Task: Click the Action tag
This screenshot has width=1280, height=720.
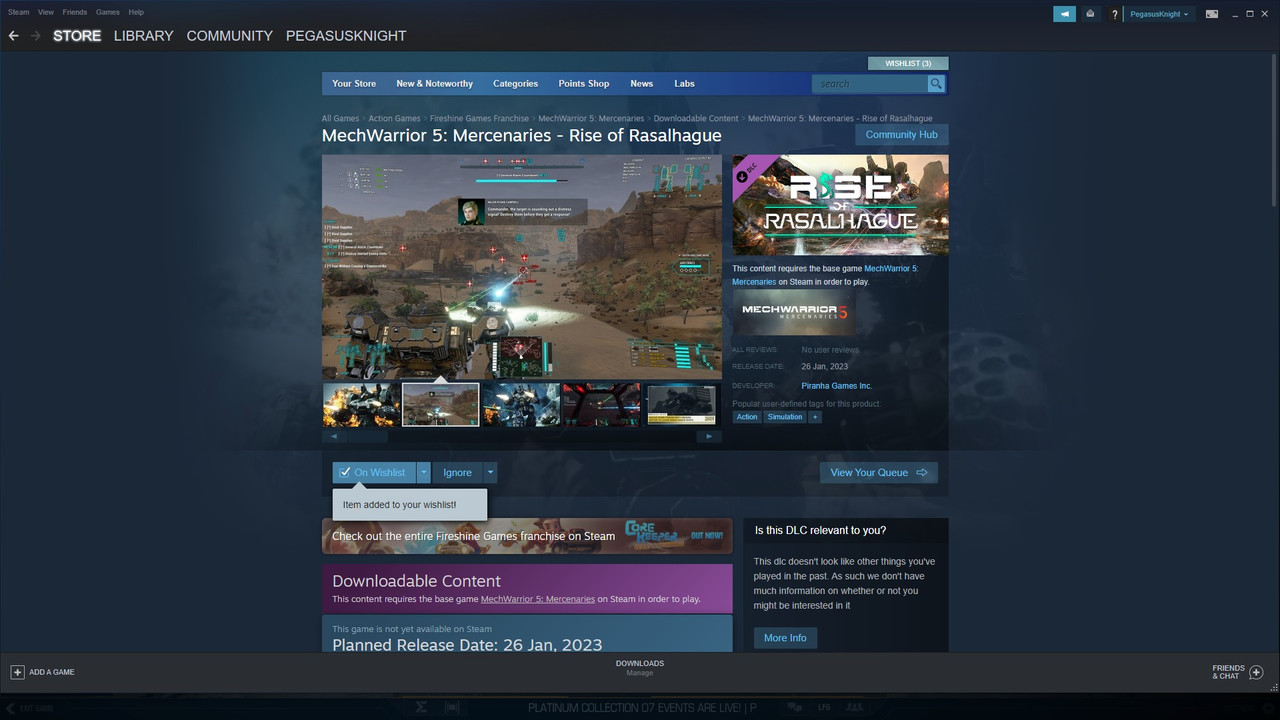Action: (x=747, y=417)
